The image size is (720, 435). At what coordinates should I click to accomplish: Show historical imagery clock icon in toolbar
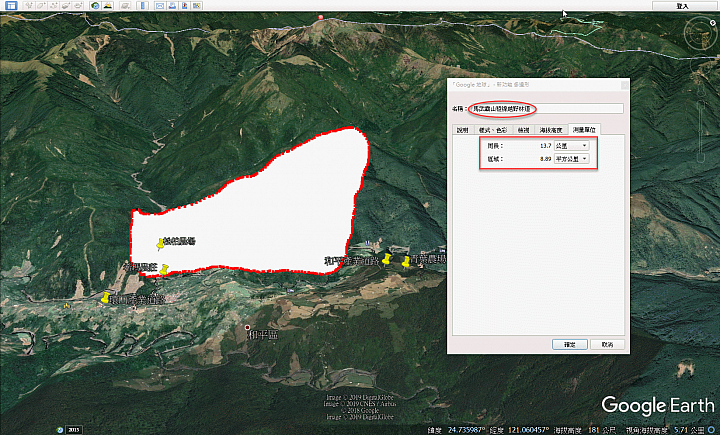(x=95, y=6)
